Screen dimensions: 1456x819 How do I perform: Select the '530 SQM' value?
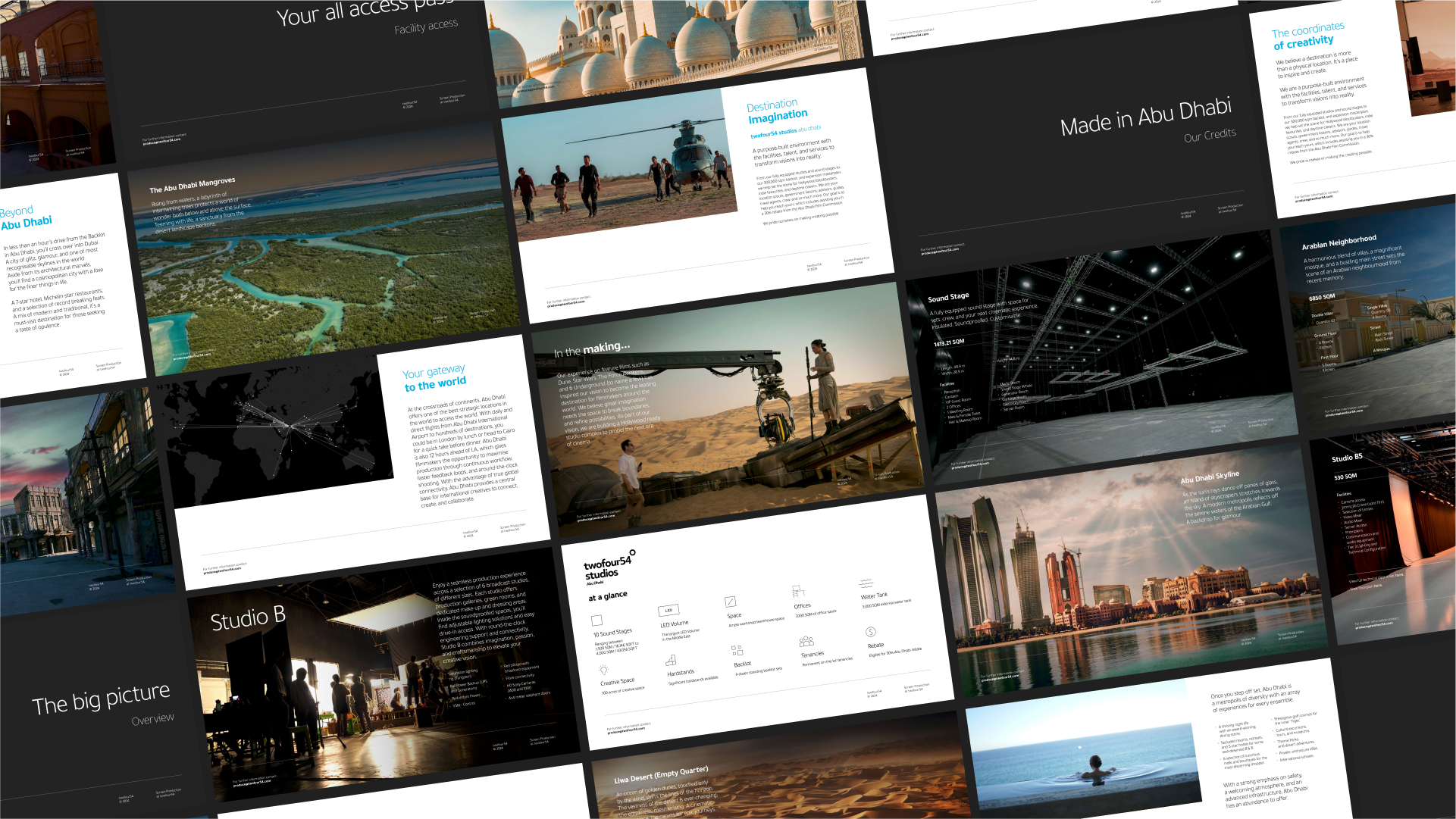tap(1345, 477)
